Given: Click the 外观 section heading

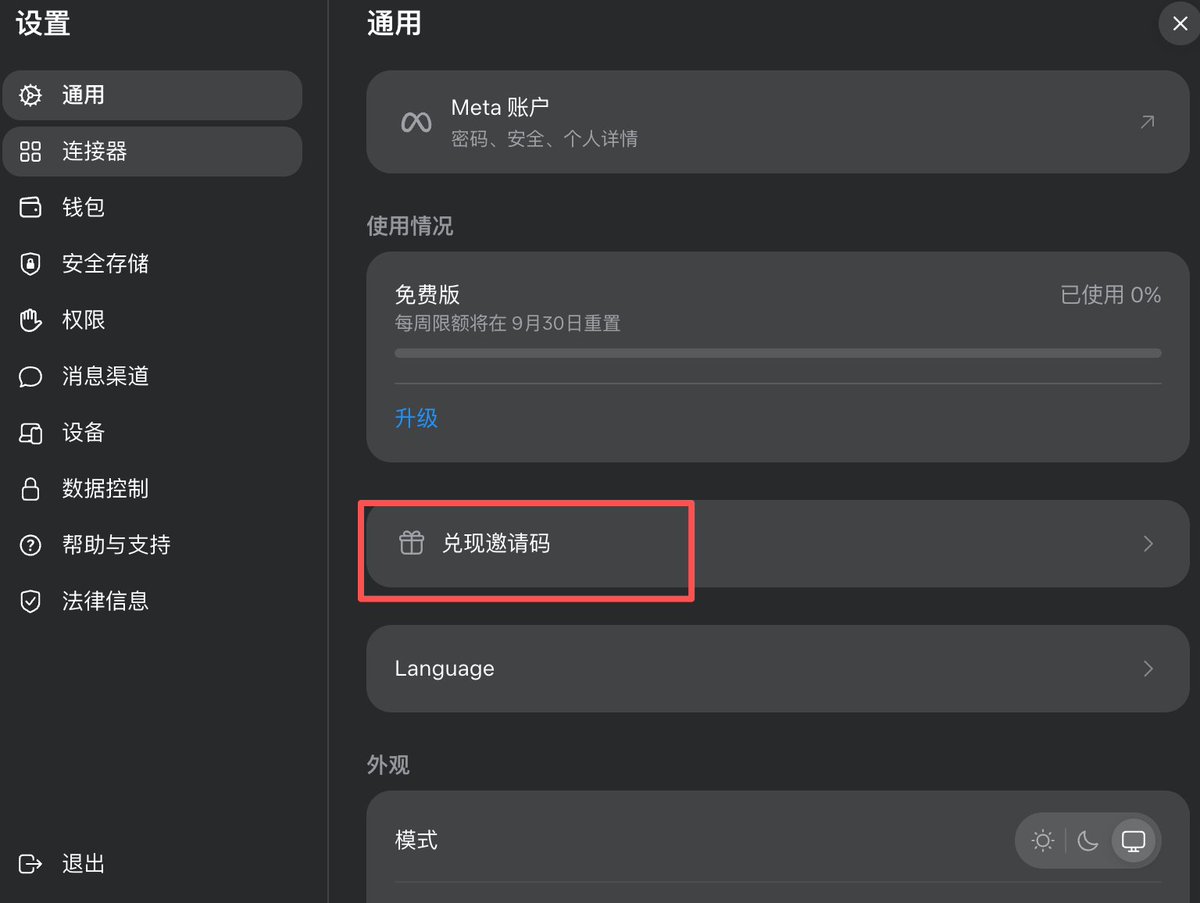Looking at the screenshot, I should pos(388,765).
